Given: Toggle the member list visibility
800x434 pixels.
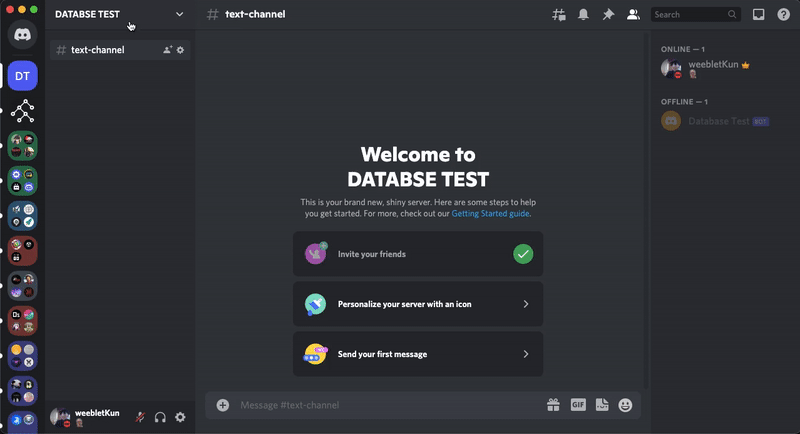Looking at the screenshot, I should point(633,14).
